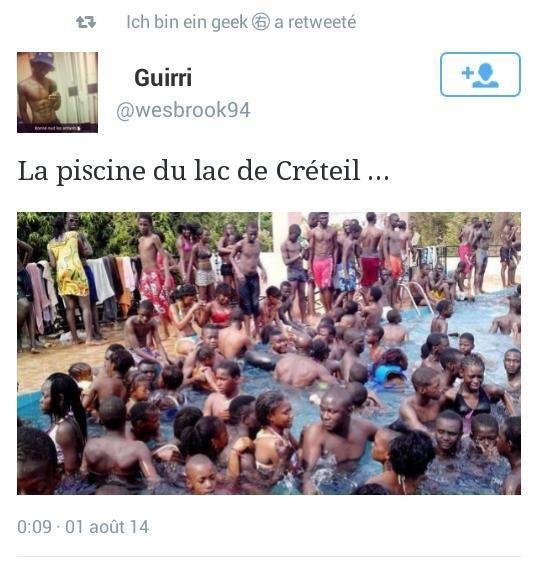Tap the word 'Créteil' in the tweet
The width and height of the screenshot is (539, 562).
pos(318,171)
